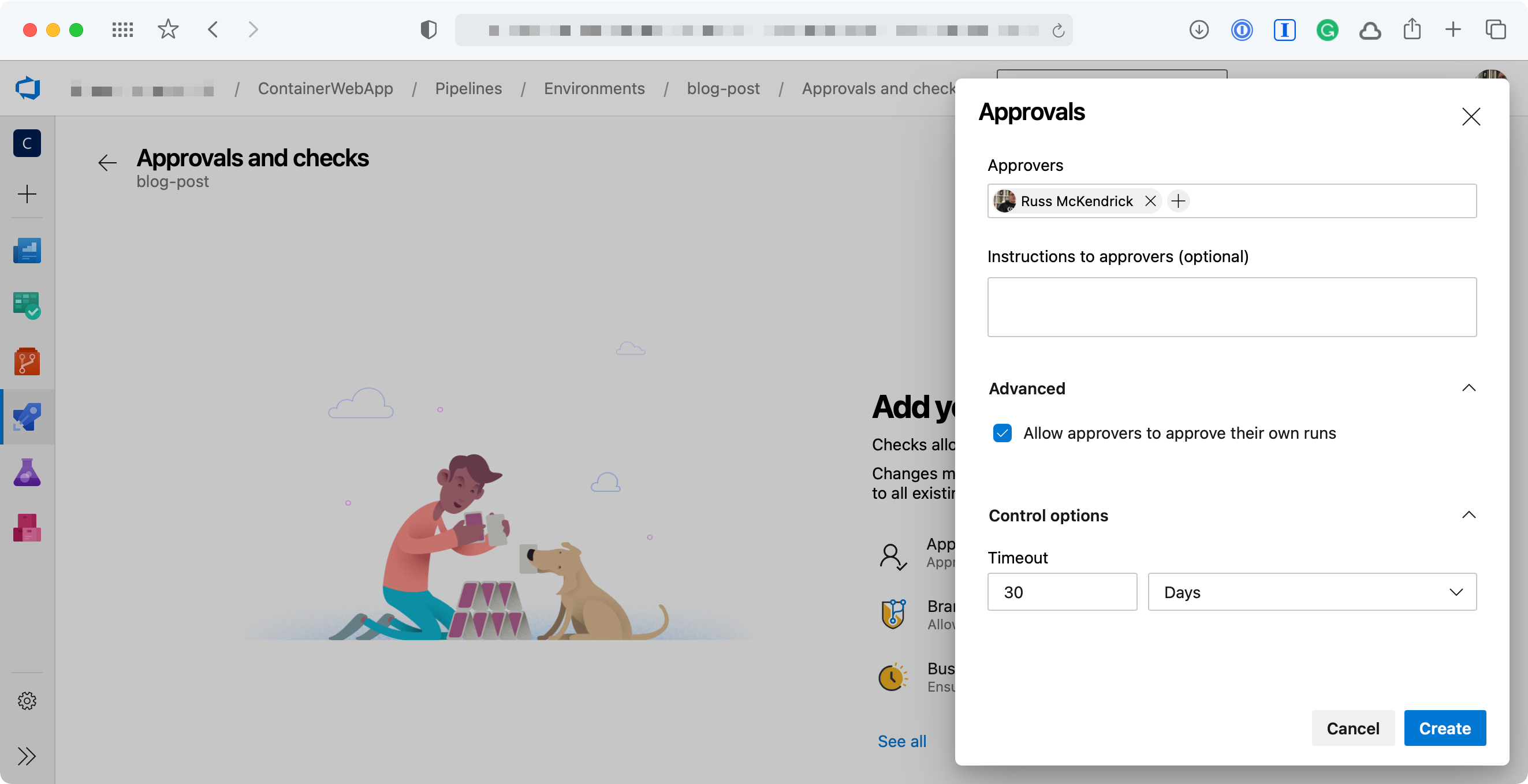Click the Pipelines breadcrumb navigation item
The width and height of the screenshot is (1528, 784).
(468, 87)
